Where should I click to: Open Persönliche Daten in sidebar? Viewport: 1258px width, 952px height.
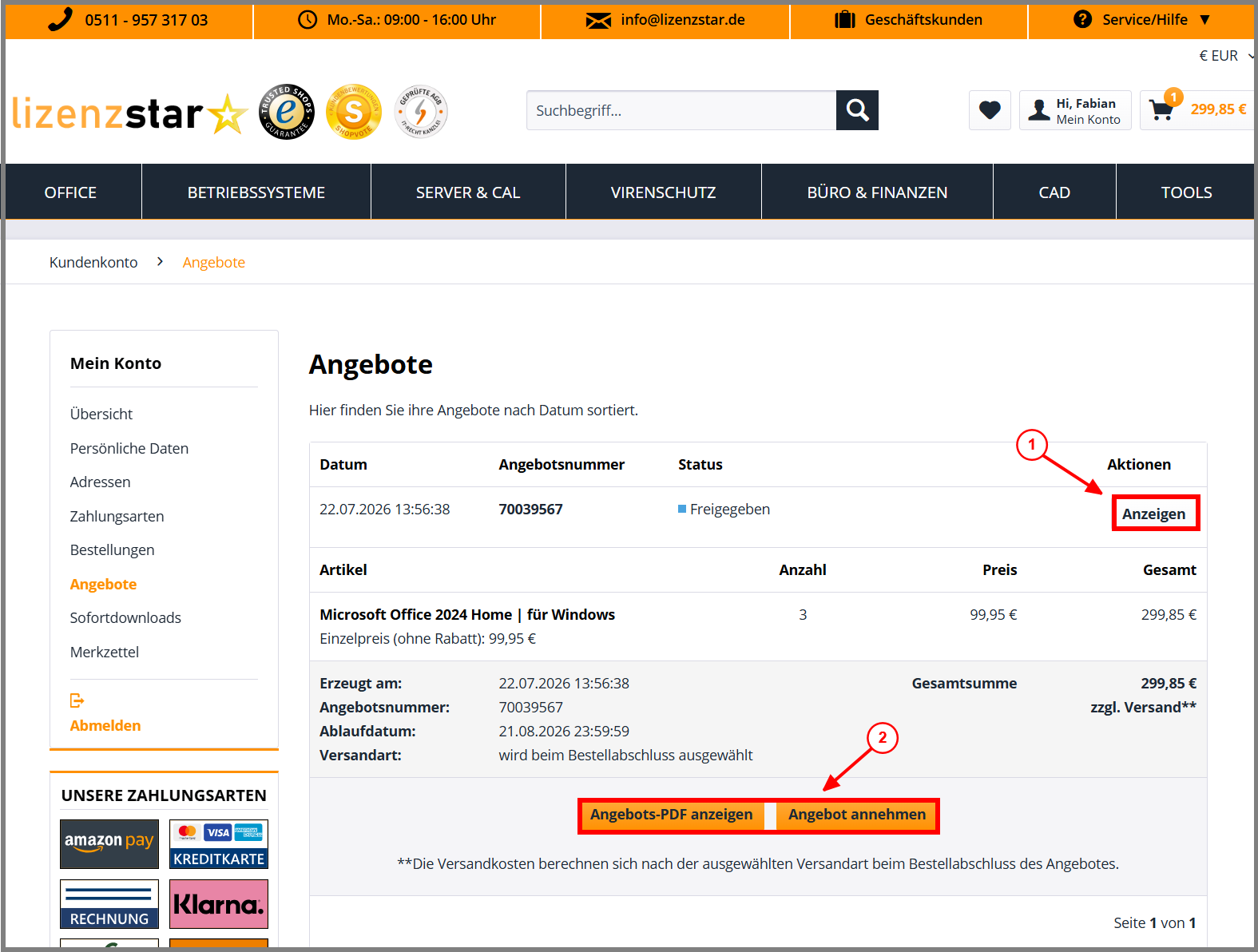coord(129,449)
